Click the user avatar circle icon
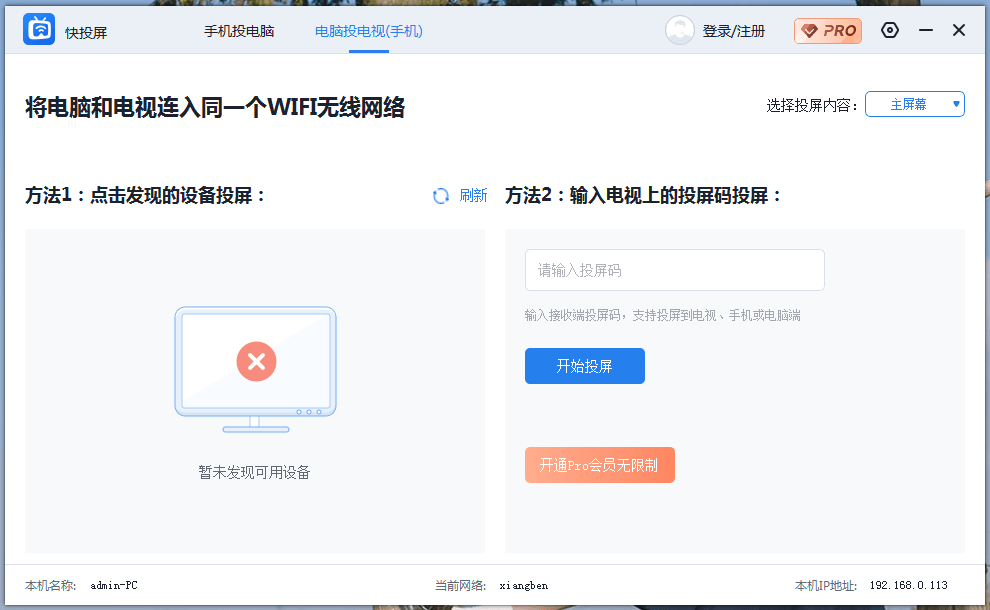 [679, 30]
